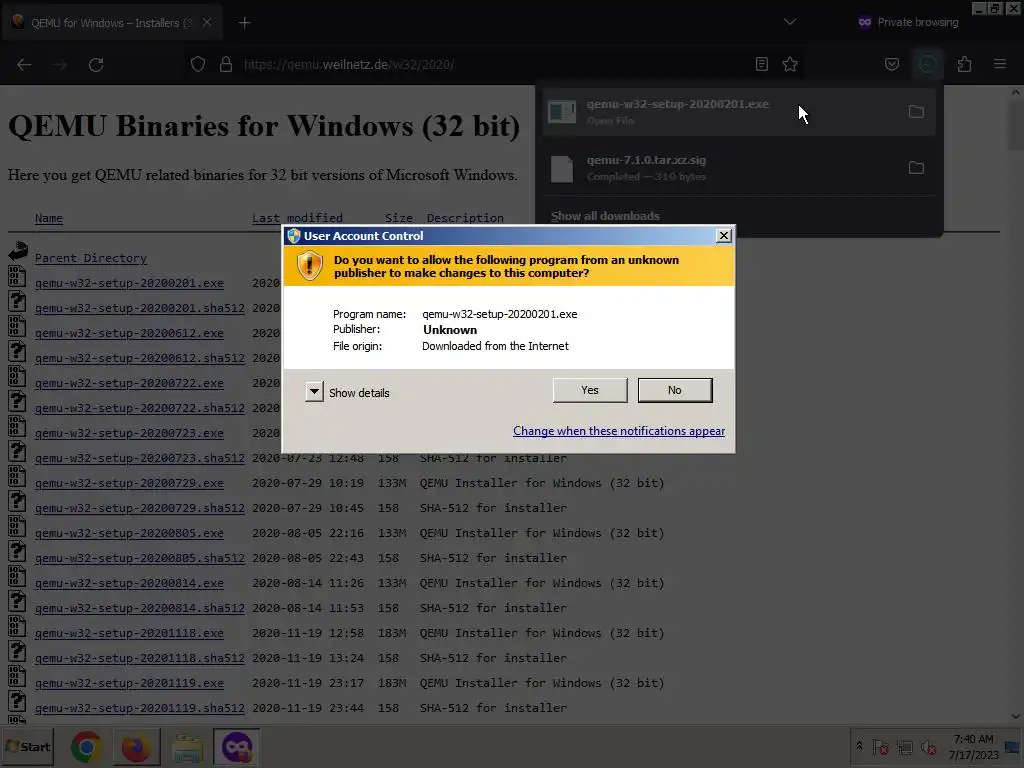Open the tracking protection shield icon
This screenshot has height=768, width=1024.
pos(198,64)
